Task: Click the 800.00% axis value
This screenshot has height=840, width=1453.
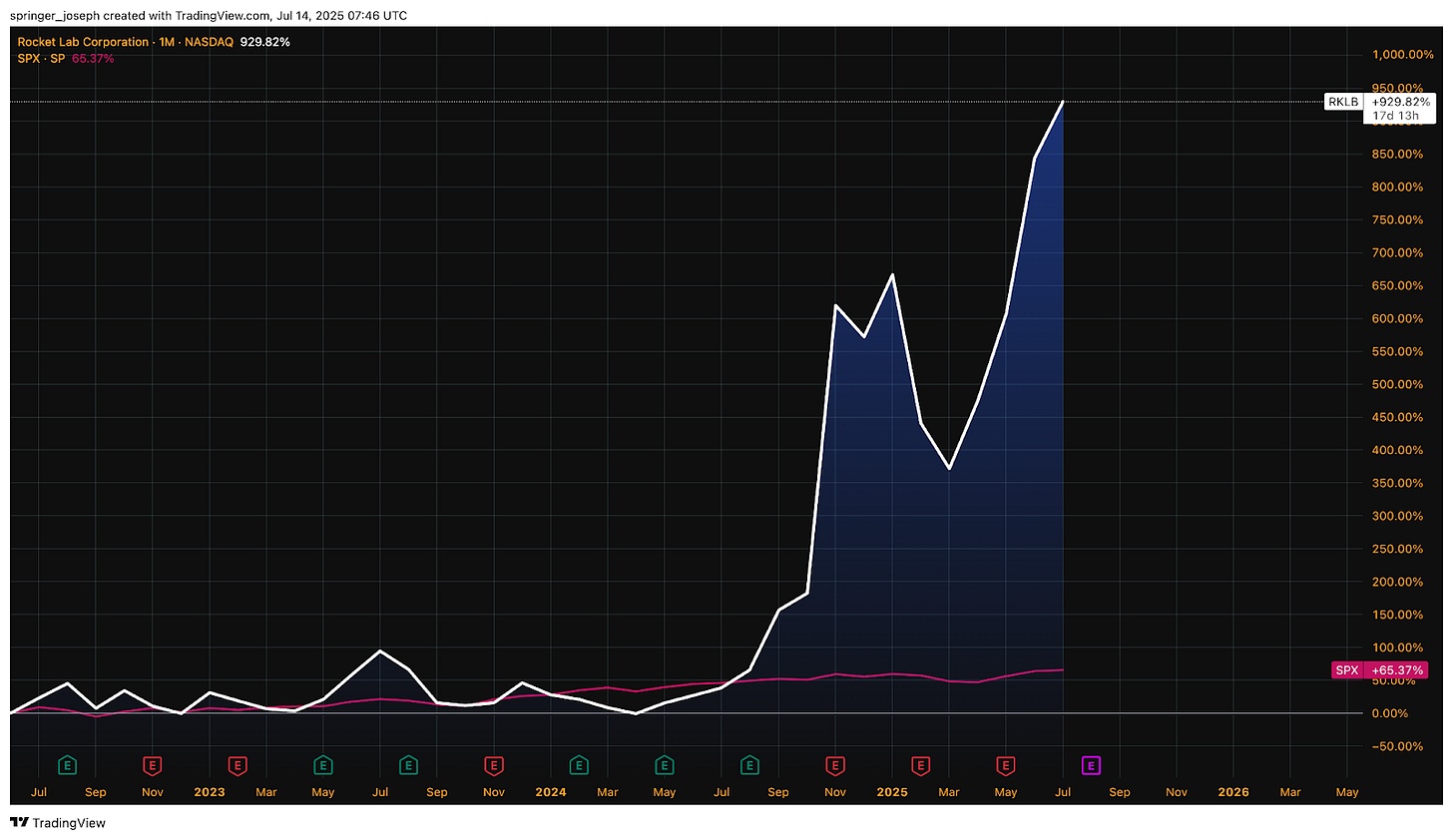Action: [1398, 187]
